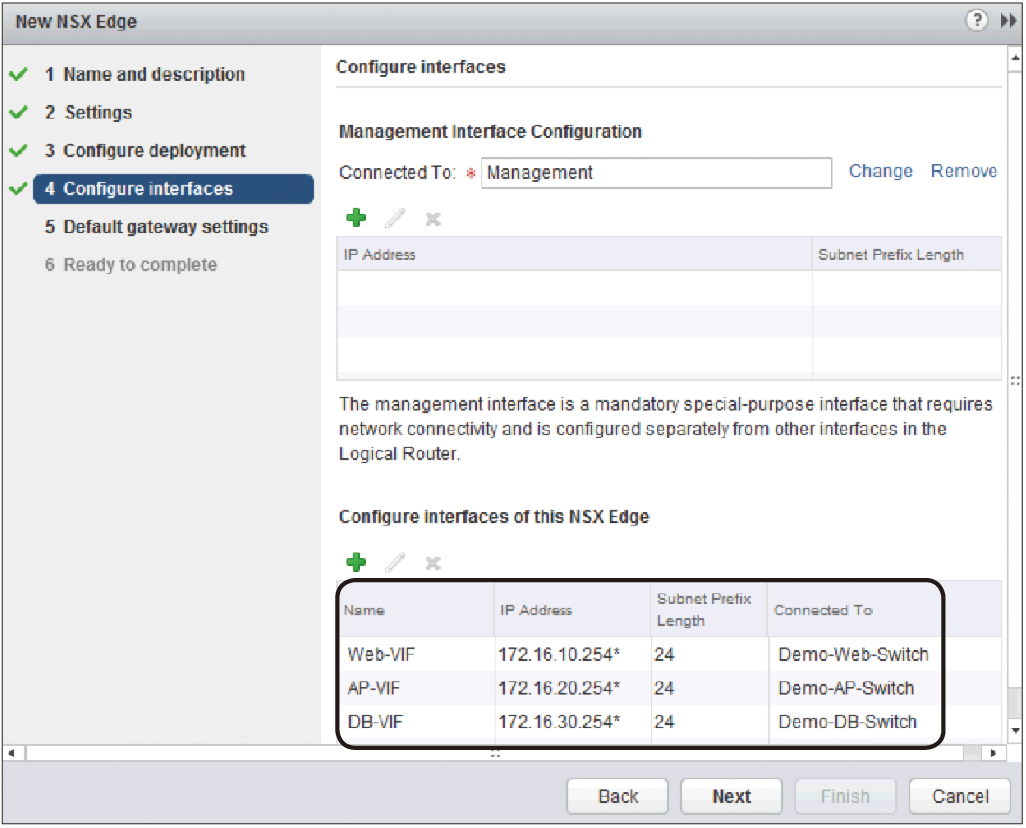Open the help question mark icon
The height and width of the screenshot is (828, 1026).
tap(976, 20)
